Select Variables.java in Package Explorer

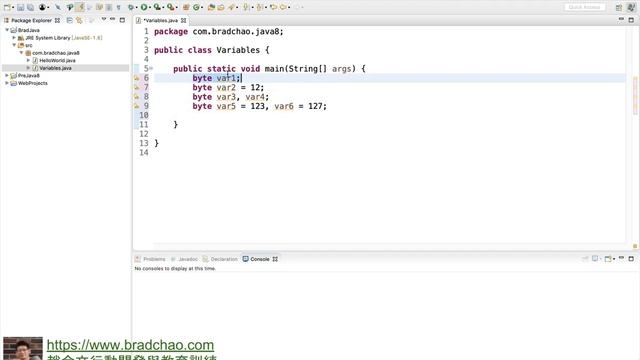[56, 68]
